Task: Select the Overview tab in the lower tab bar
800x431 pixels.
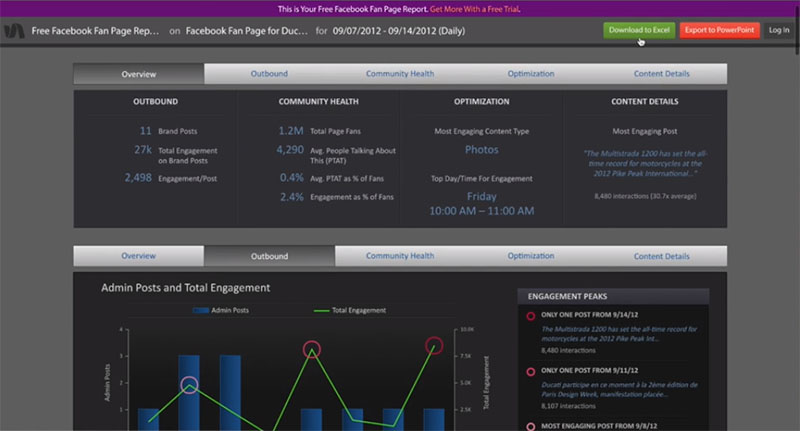Action: tap(138, 256)
